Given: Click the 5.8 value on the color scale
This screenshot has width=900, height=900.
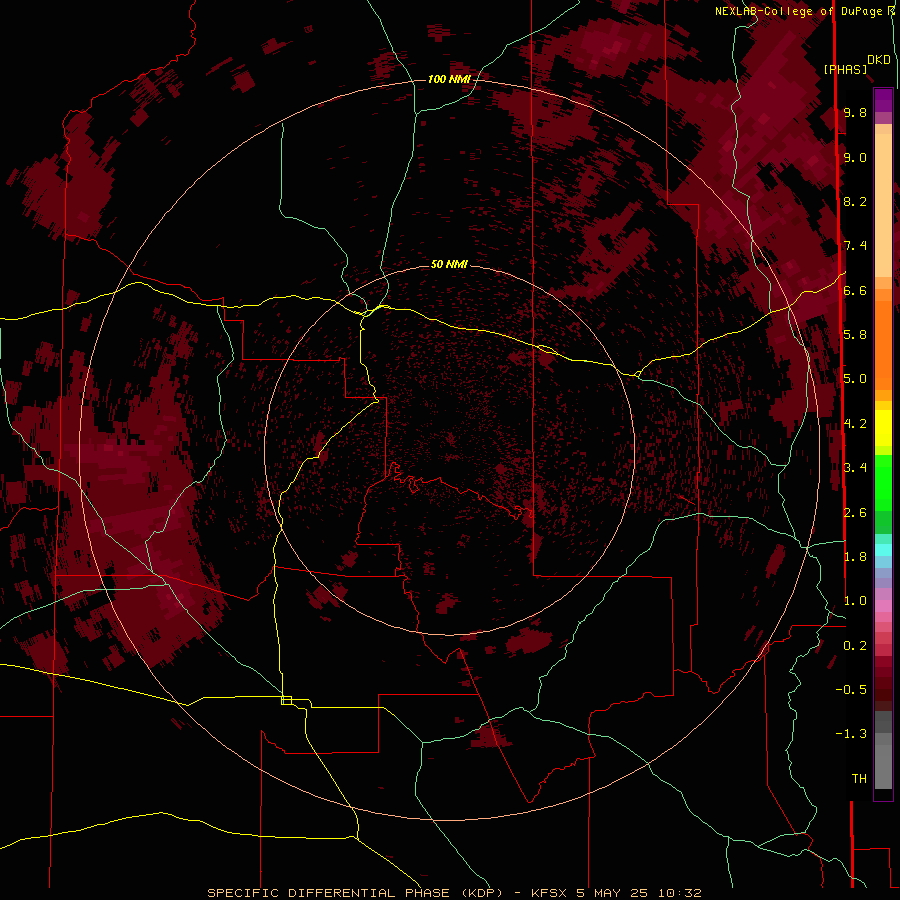Looking at the screenshot, I should [x=855, y=334].
